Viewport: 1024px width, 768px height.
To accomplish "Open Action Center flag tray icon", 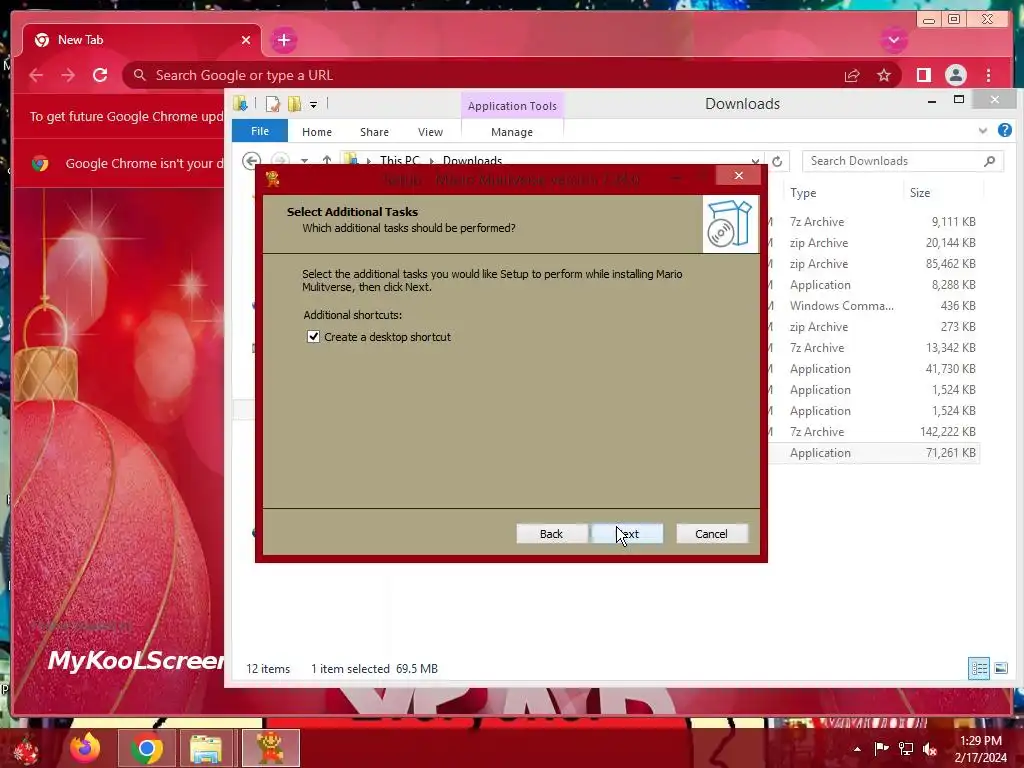I will point(882,748).
